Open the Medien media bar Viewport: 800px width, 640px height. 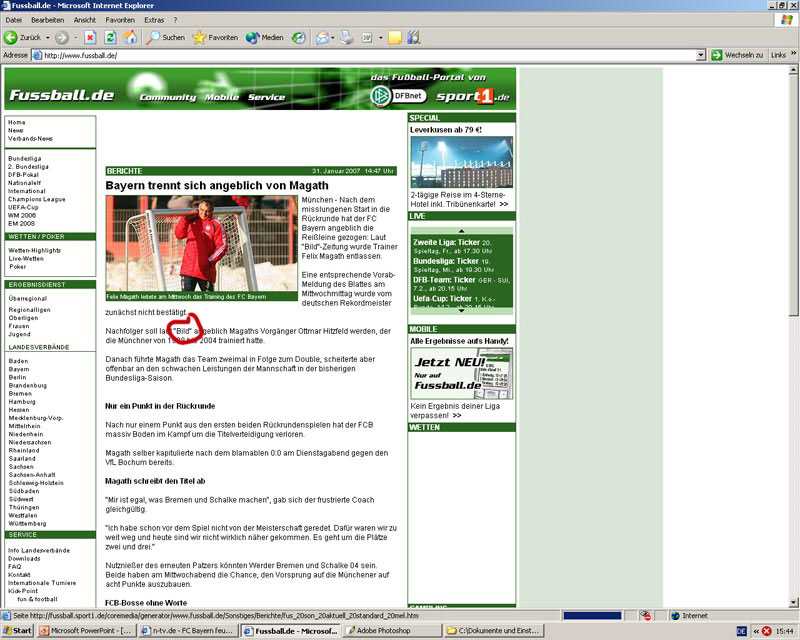[264, 37]
